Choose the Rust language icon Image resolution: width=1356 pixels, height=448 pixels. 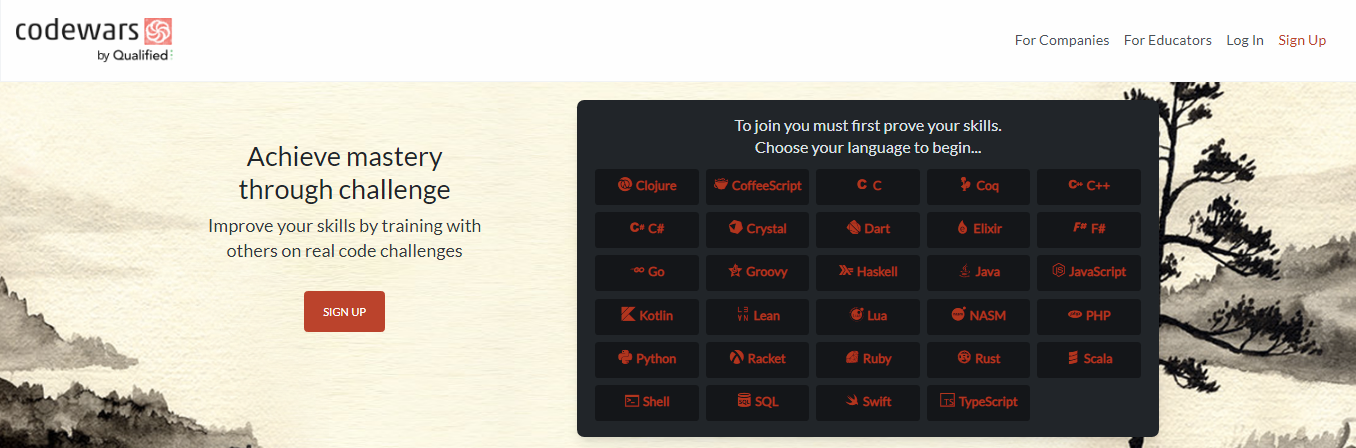[x=964, y=358]
